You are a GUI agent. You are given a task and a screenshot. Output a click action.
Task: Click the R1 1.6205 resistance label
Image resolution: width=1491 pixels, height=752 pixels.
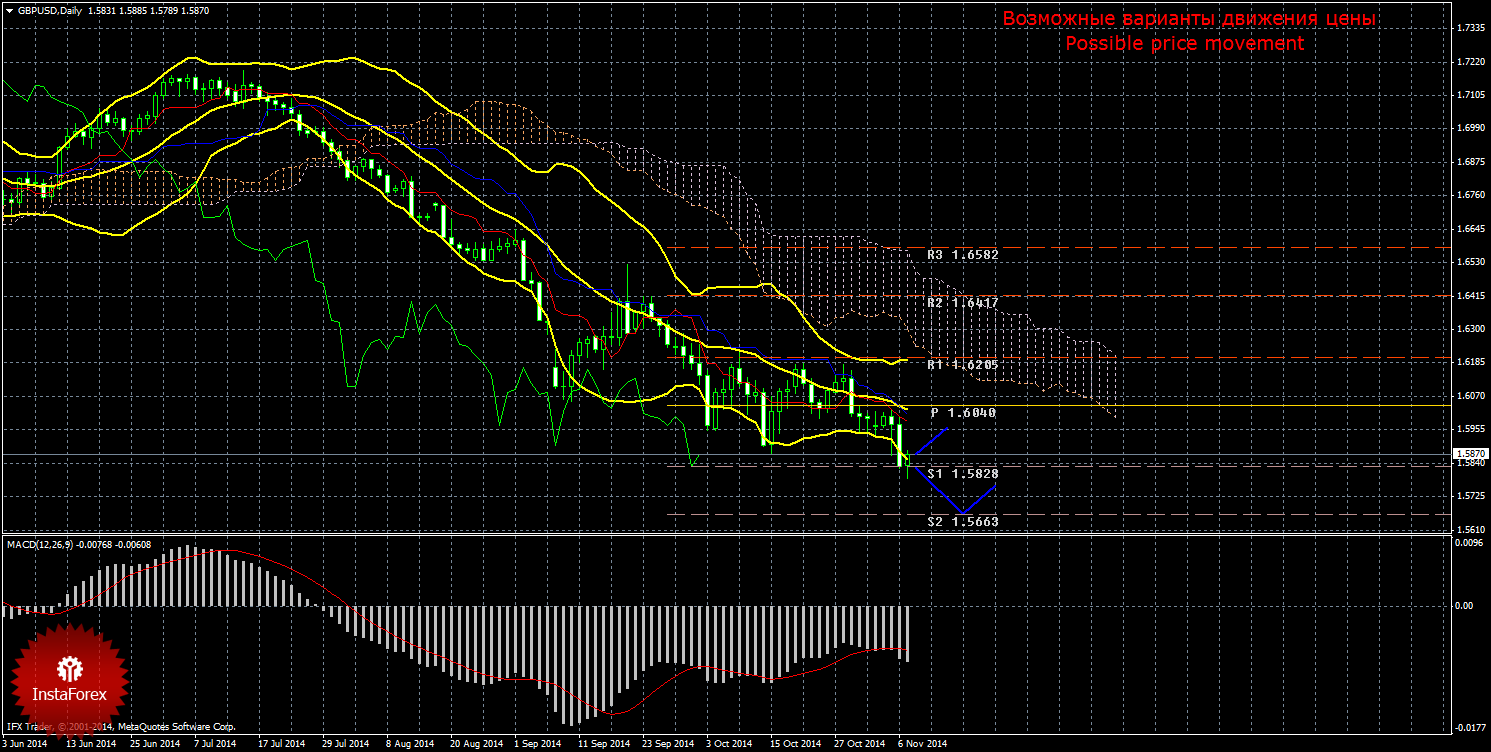coord(962,365)
